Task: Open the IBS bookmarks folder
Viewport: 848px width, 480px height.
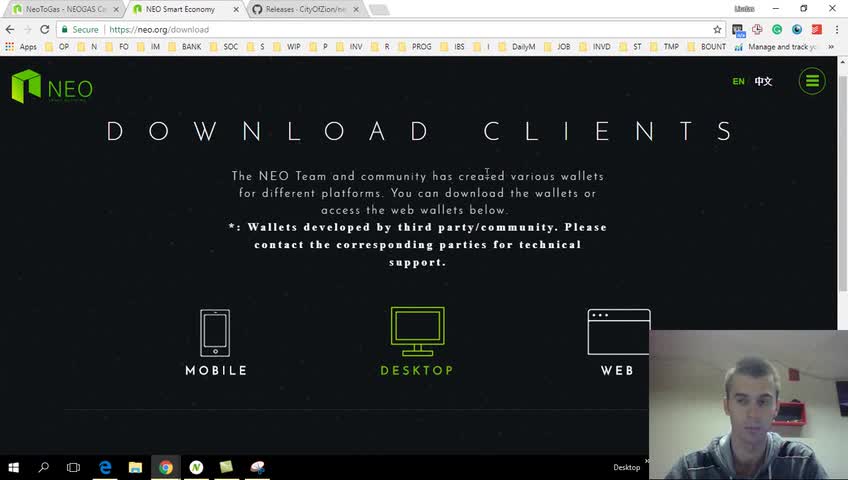Action: 453,46
